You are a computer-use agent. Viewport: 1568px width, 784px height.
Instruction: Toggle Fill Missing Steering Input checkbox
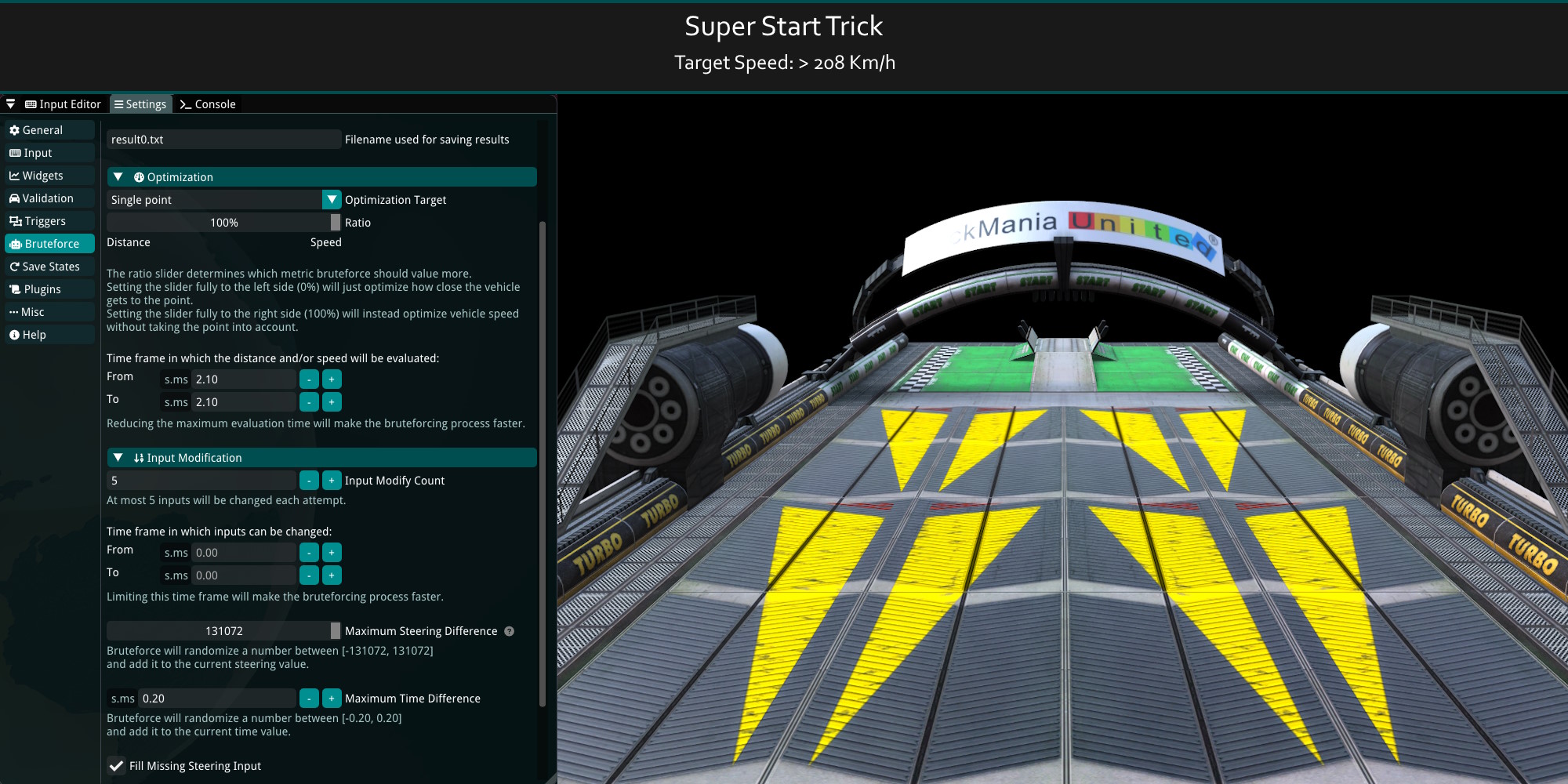click(116, 766)
